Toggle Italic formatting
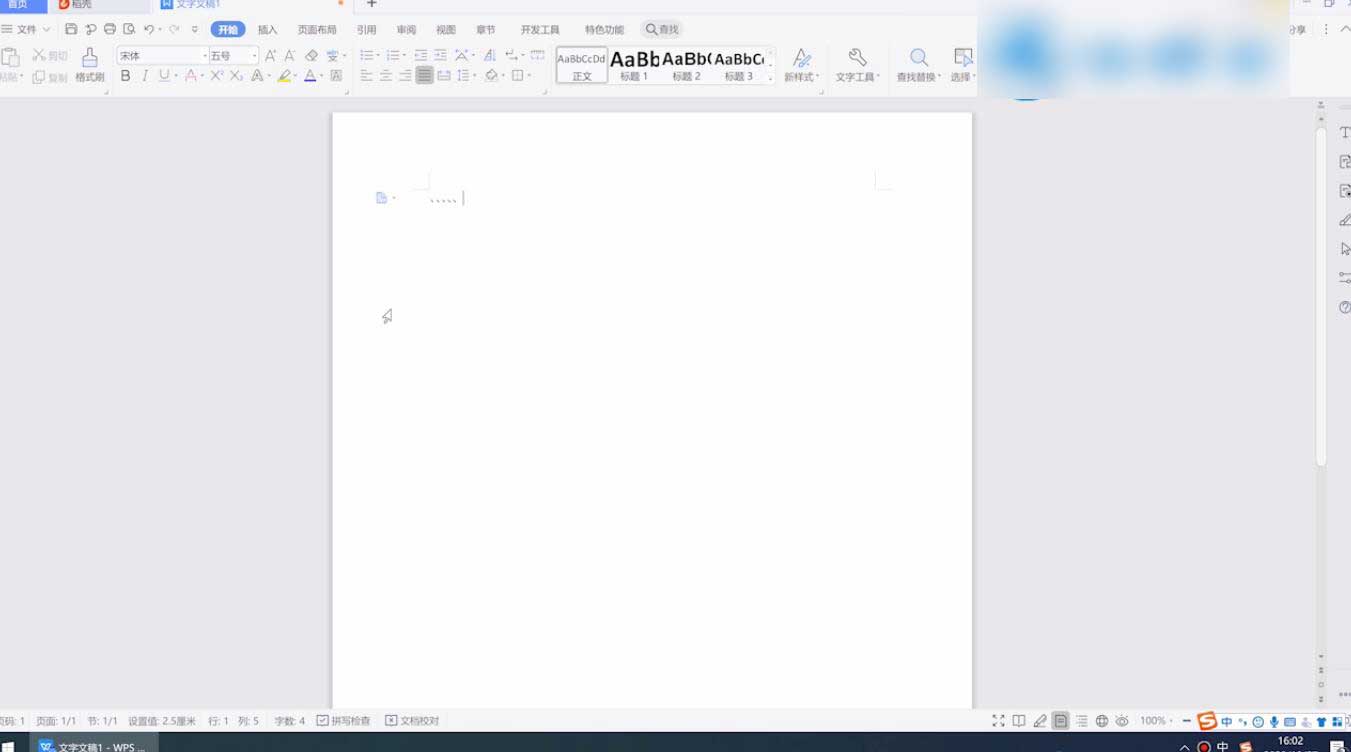The width and height of the screenshot is (1351, 752). (145, 76)
